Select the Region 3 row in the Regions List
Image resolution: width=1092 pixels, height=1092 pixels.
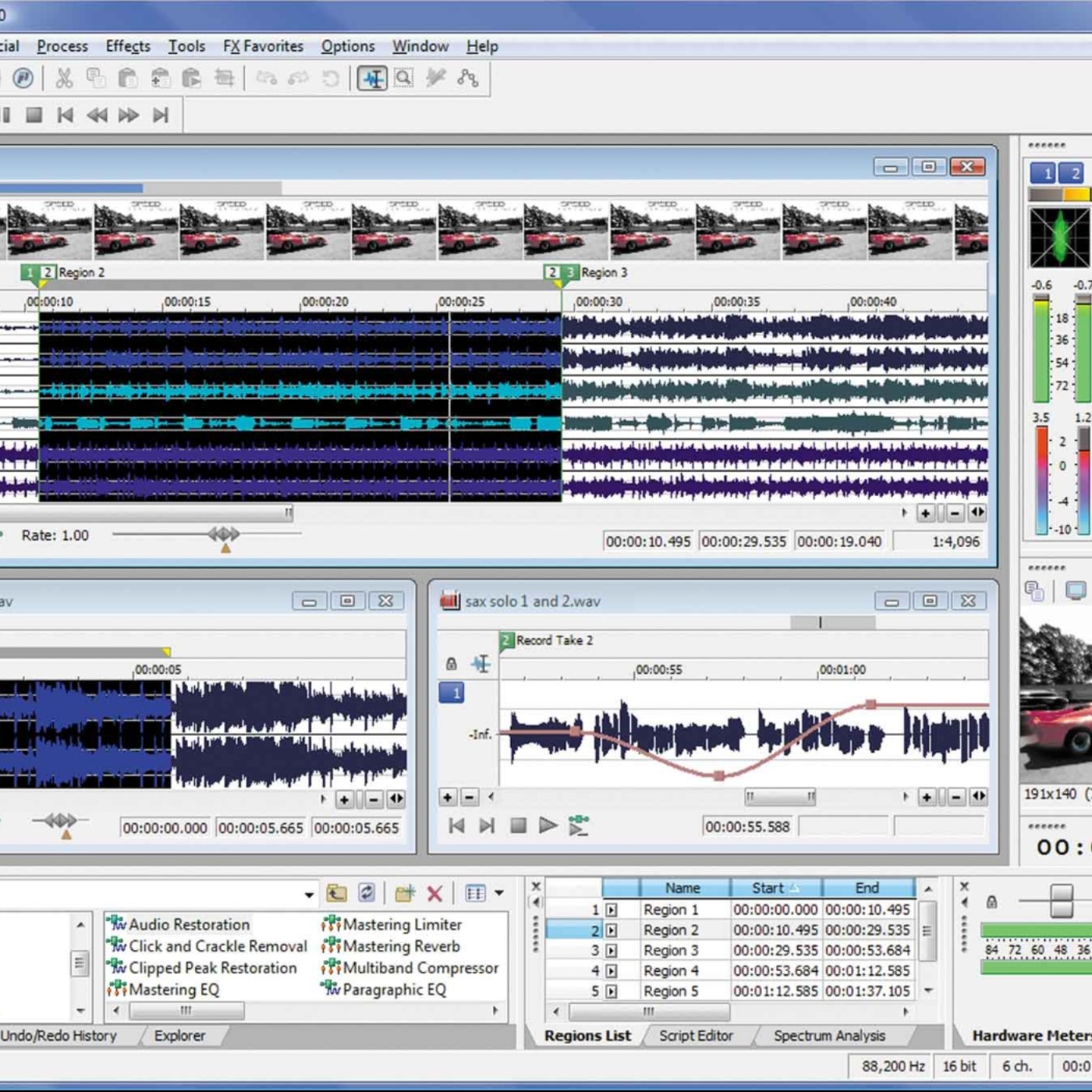(x=671, y=950)
